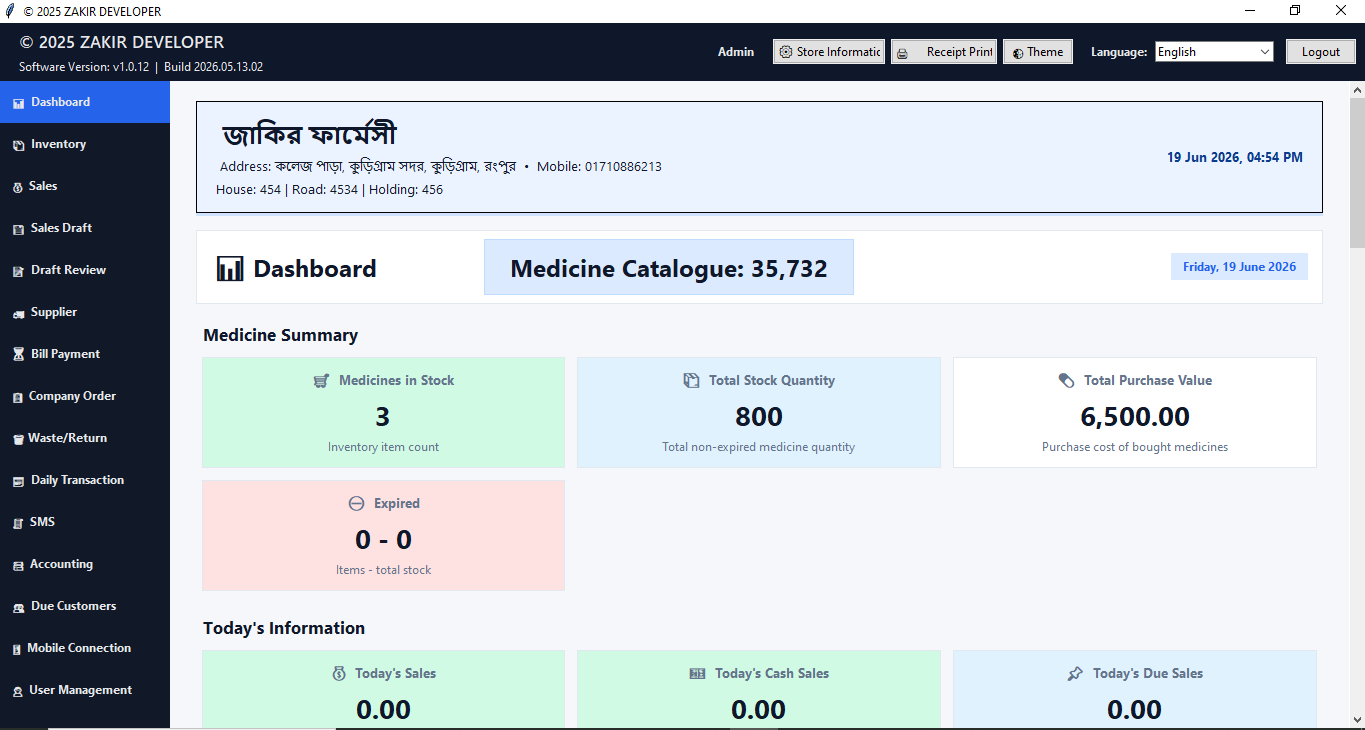Open User Management
This screenshot has height=730, width=1365.
(85, 690)
